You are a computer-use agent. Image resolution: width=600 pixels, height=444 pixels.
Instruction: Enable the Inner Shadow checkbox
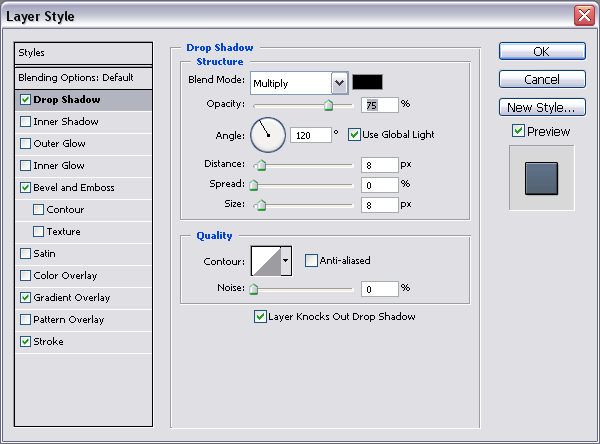25,122
